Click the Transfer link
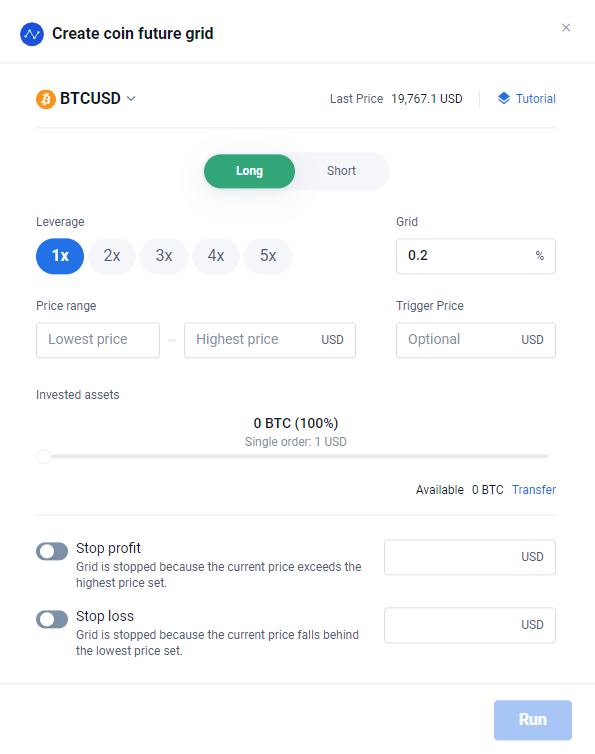The image size is (595, 754). click(x=534, y=490)
